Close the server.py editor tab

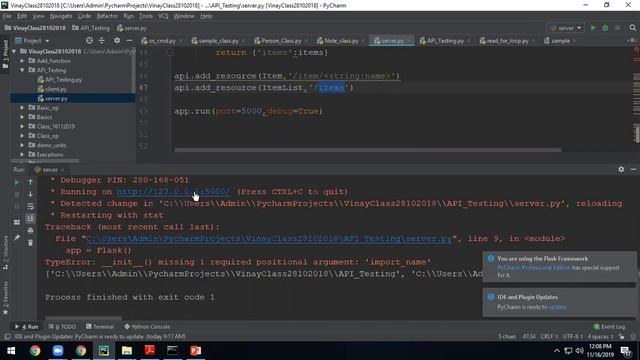408,41
